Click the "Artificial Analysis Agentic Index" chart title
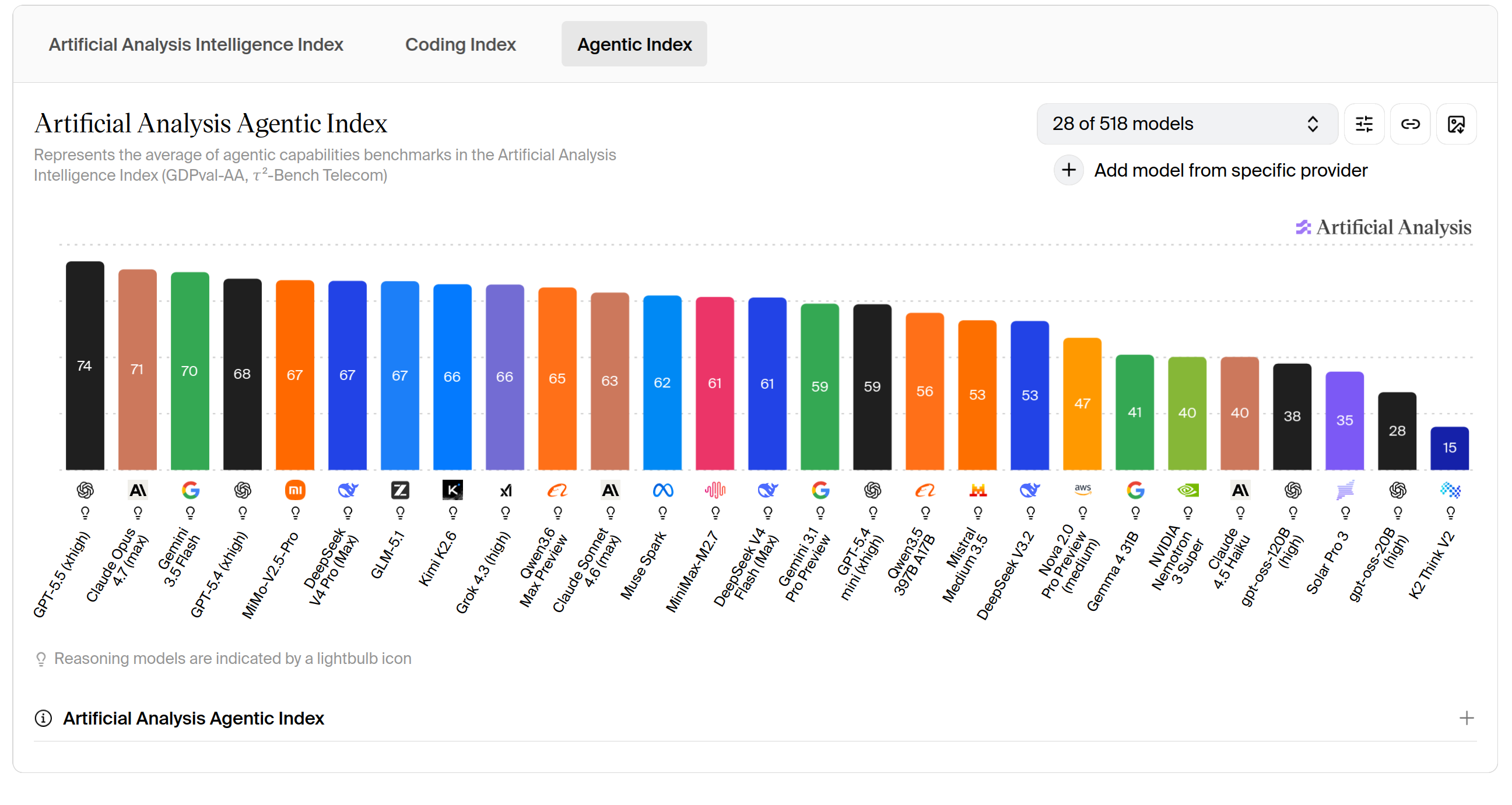This screenshot has width=1512, height=805. pyautogui.click(x=211, y=124)
